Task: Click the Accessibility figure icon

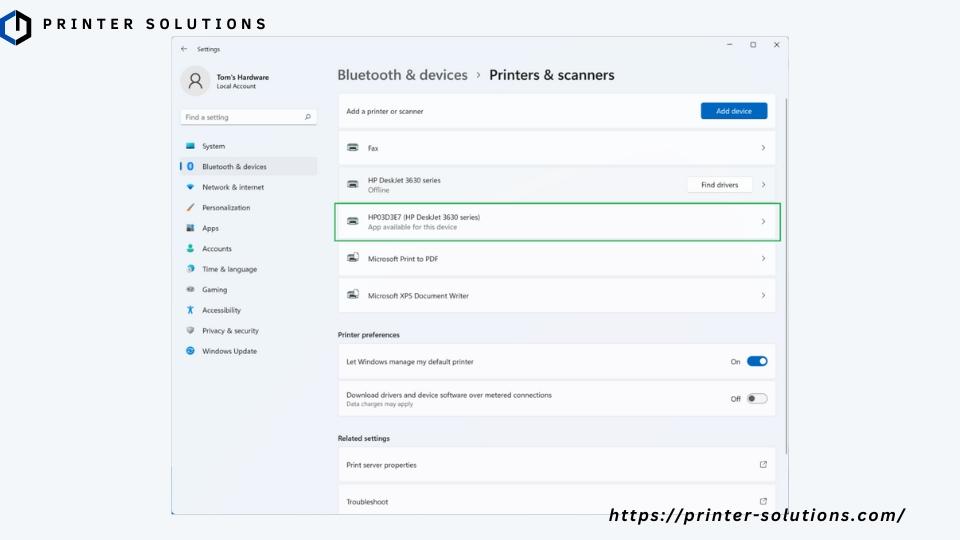Action: tap(190, 310)
